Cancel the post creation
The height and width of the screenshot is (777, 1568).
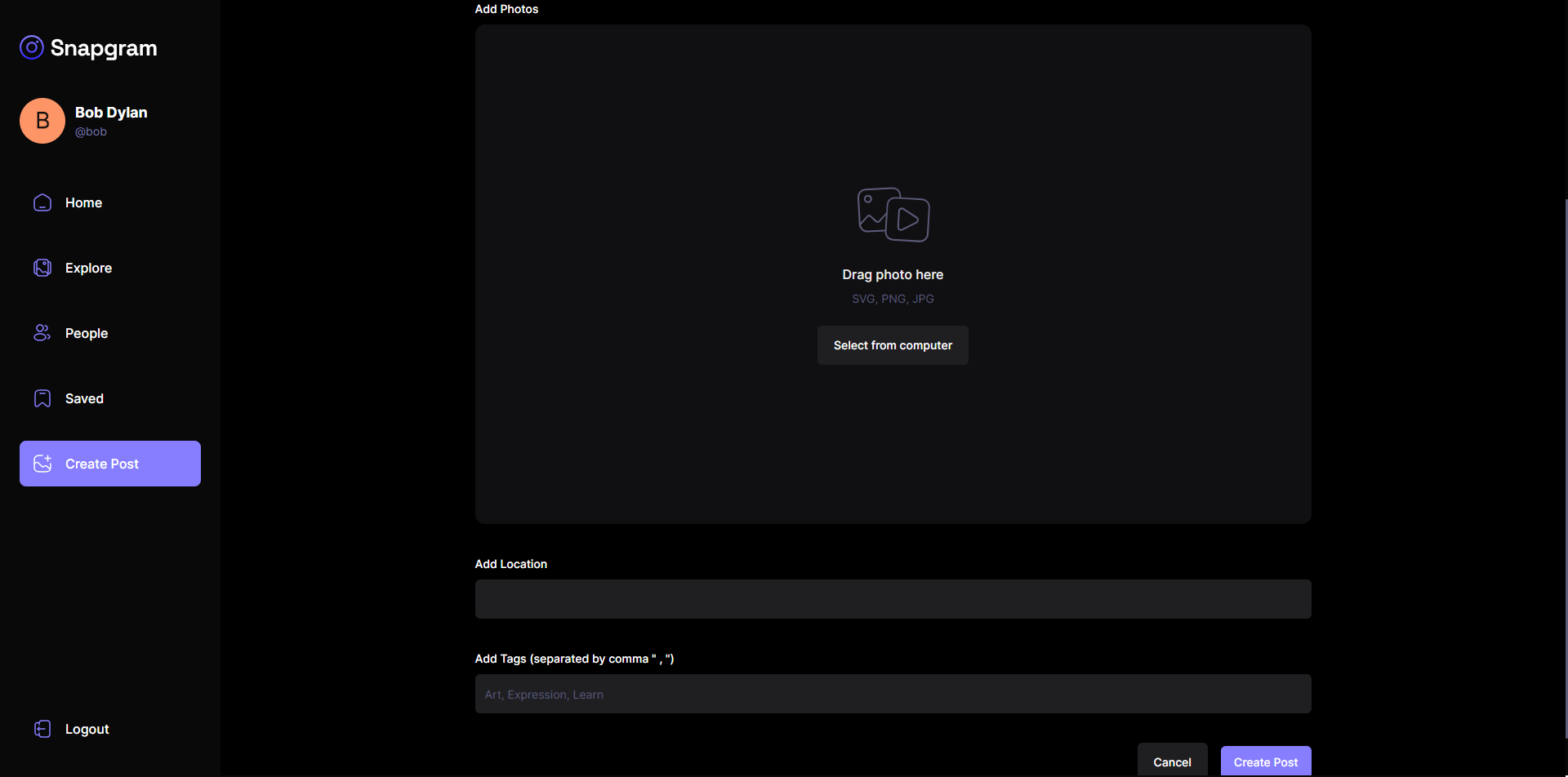[x=1172, y=761]
